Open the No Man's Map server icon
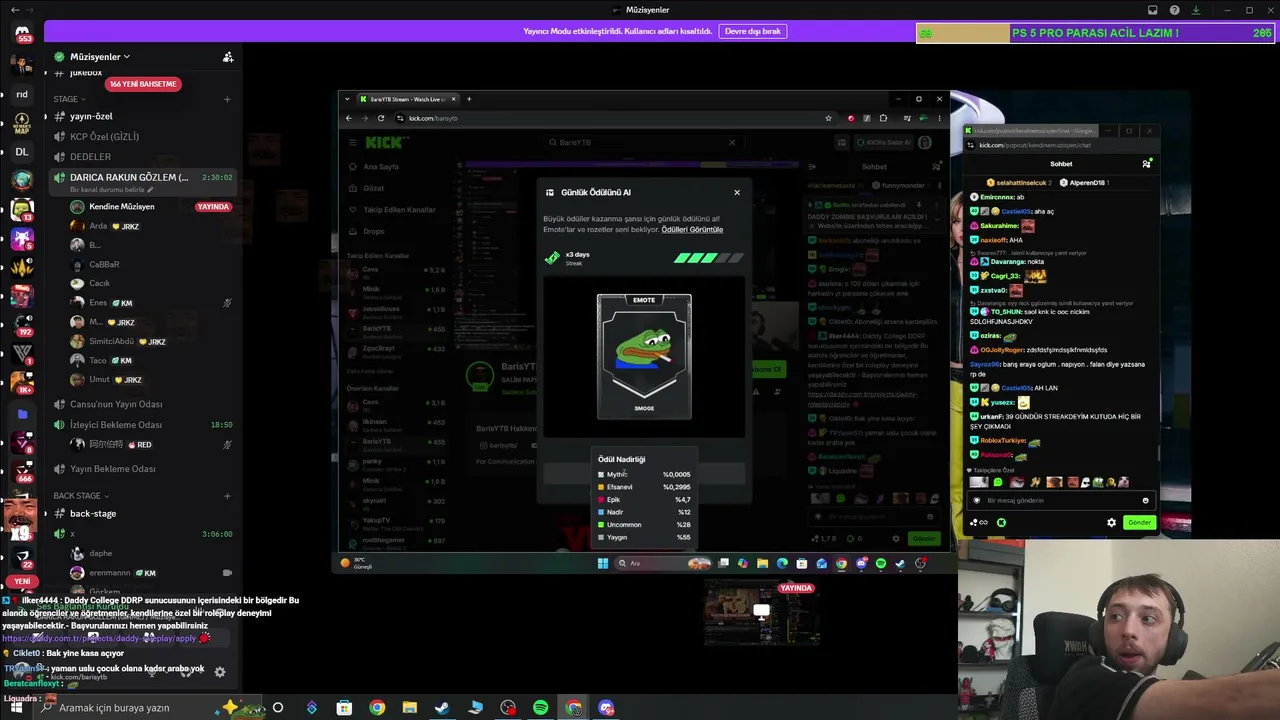This screenshot has height=720, width=1280. tap(22, 123)
